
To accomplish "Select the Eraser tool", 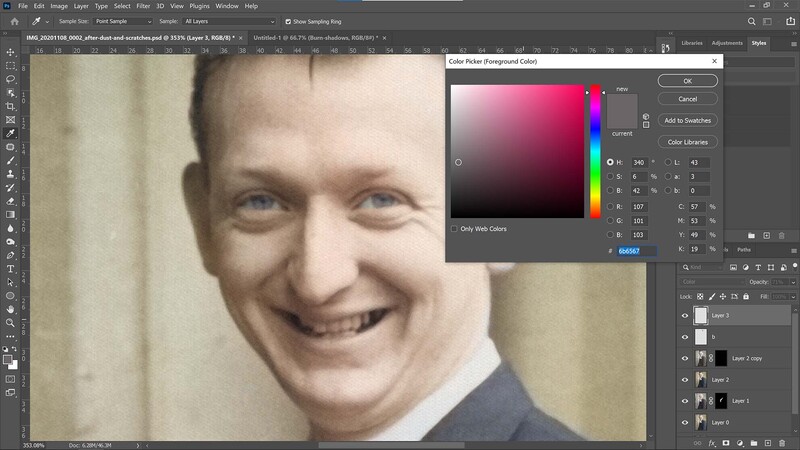I will tap(10, 201).
